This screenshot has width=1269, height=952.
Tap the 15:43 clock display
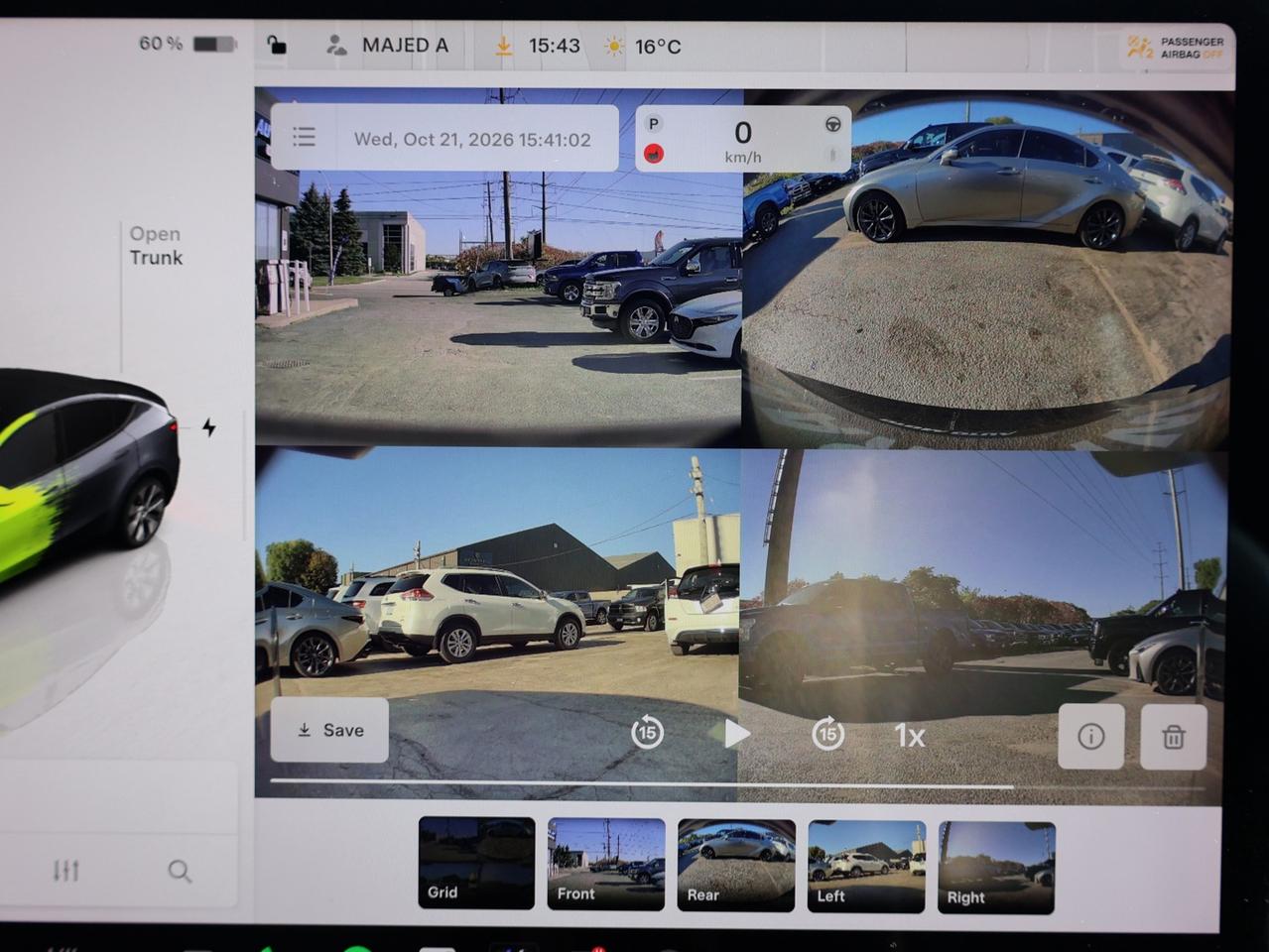tap(554, 46)
